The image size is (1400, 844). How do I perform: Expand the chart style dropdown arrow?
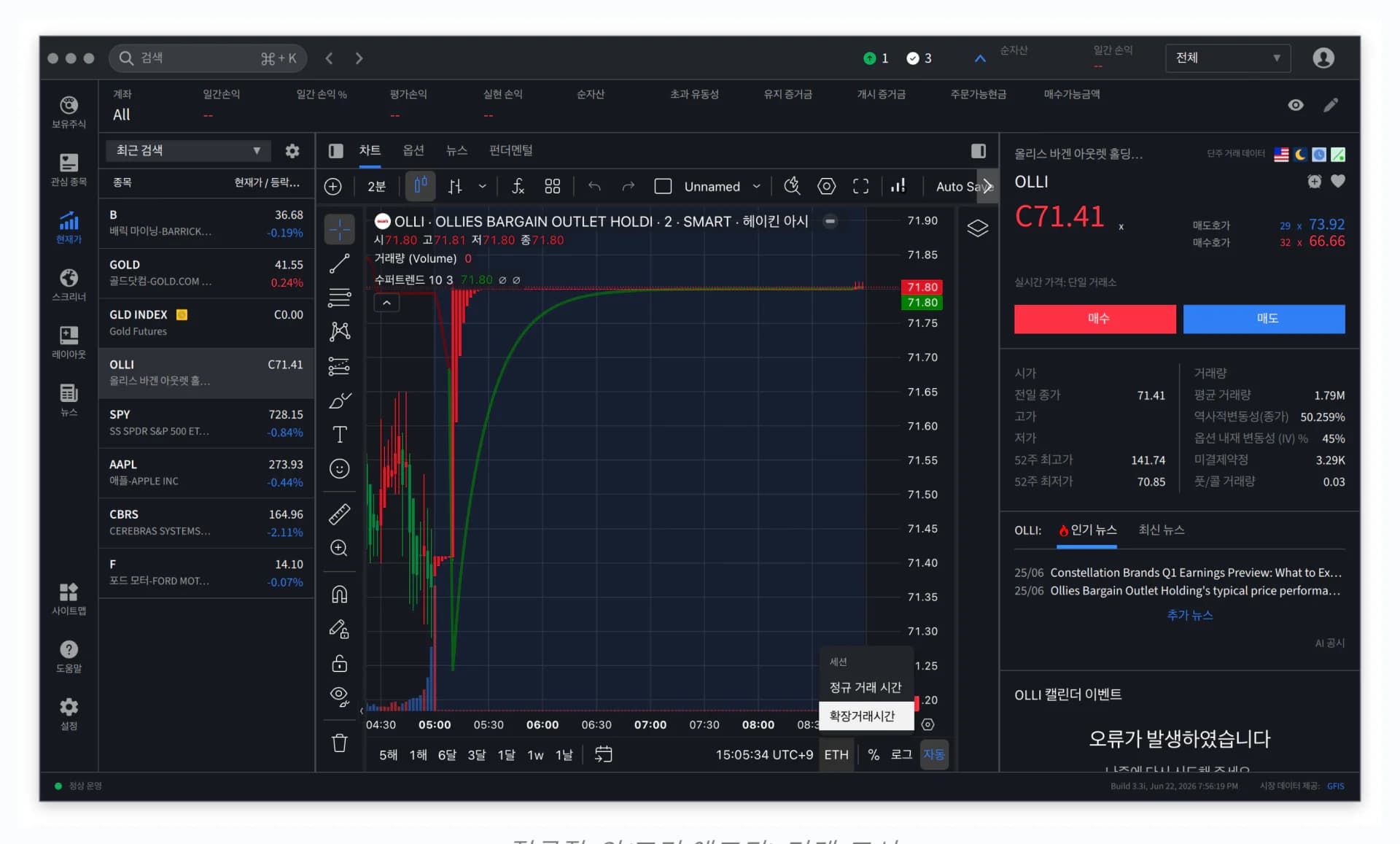point(482,187)
